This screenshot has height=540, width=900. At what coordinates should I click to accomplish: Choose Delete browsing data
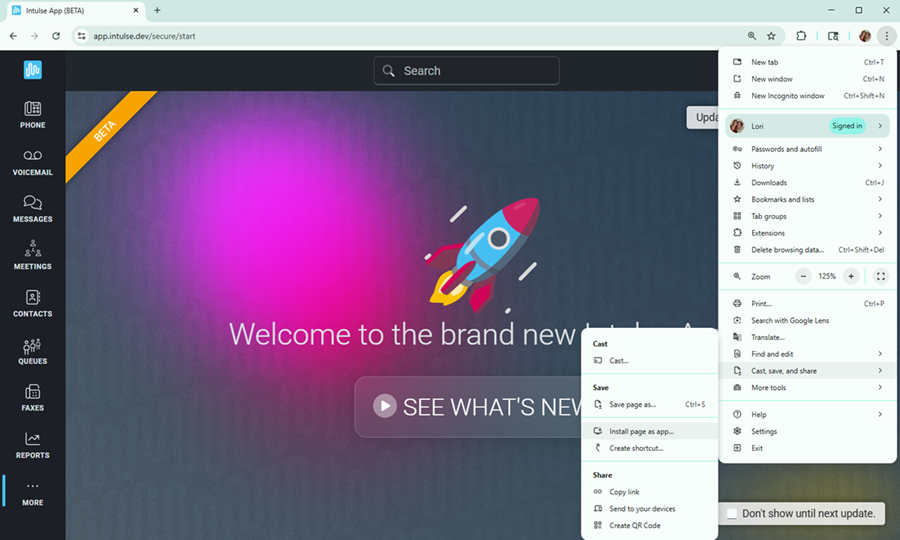coord(807,250)
